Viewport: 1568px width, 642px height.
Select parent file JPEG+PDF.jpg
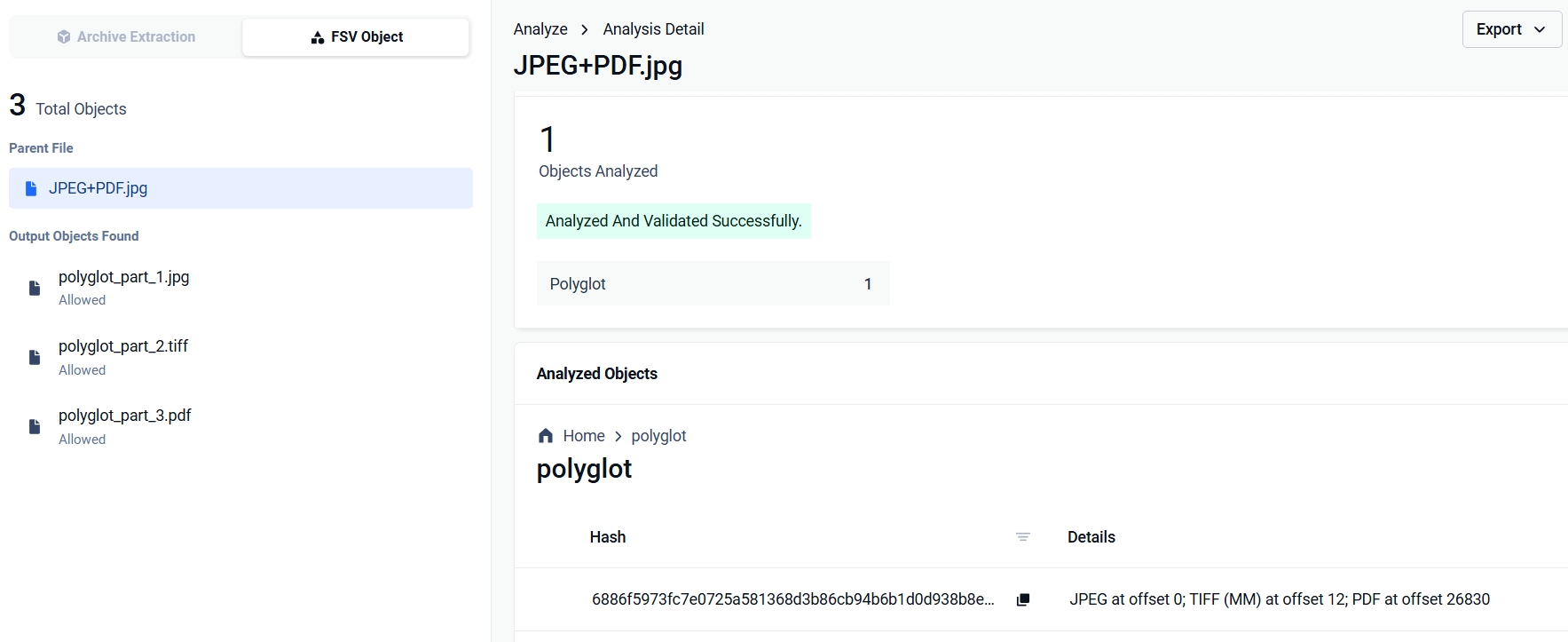click(240, 188)
